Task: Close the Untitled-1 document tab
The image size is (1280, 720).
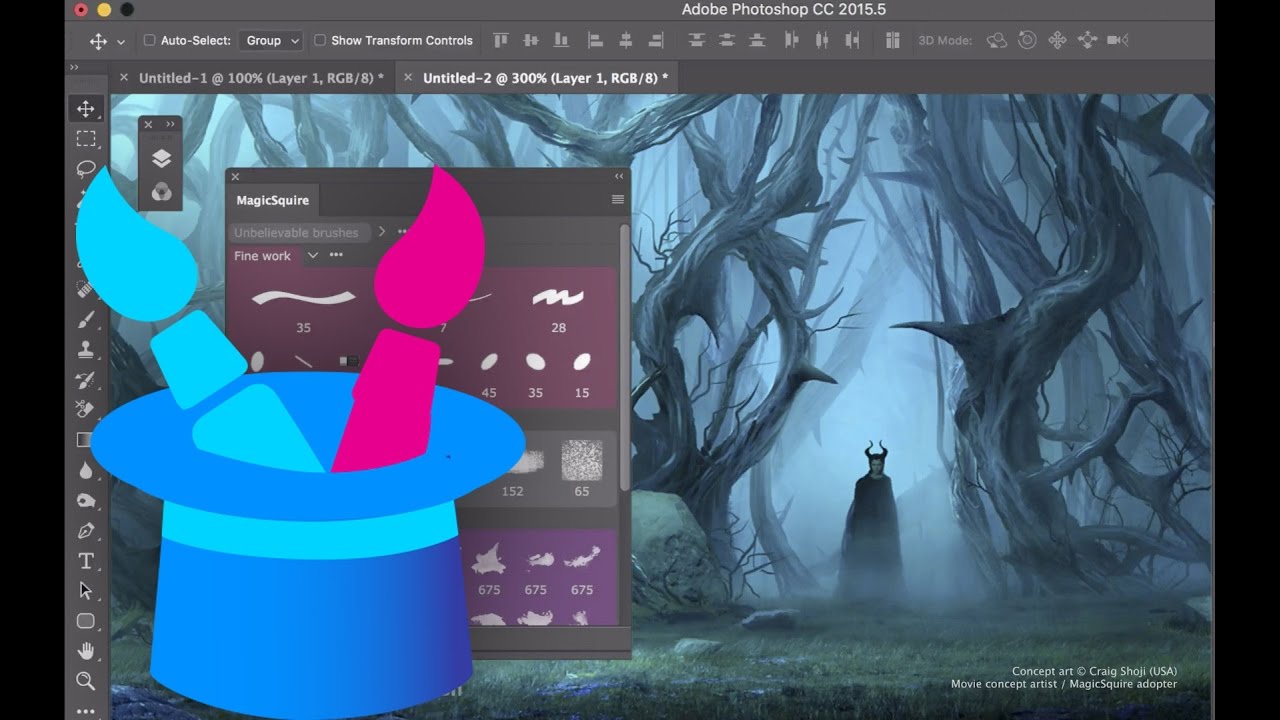Action: (124, 77)
